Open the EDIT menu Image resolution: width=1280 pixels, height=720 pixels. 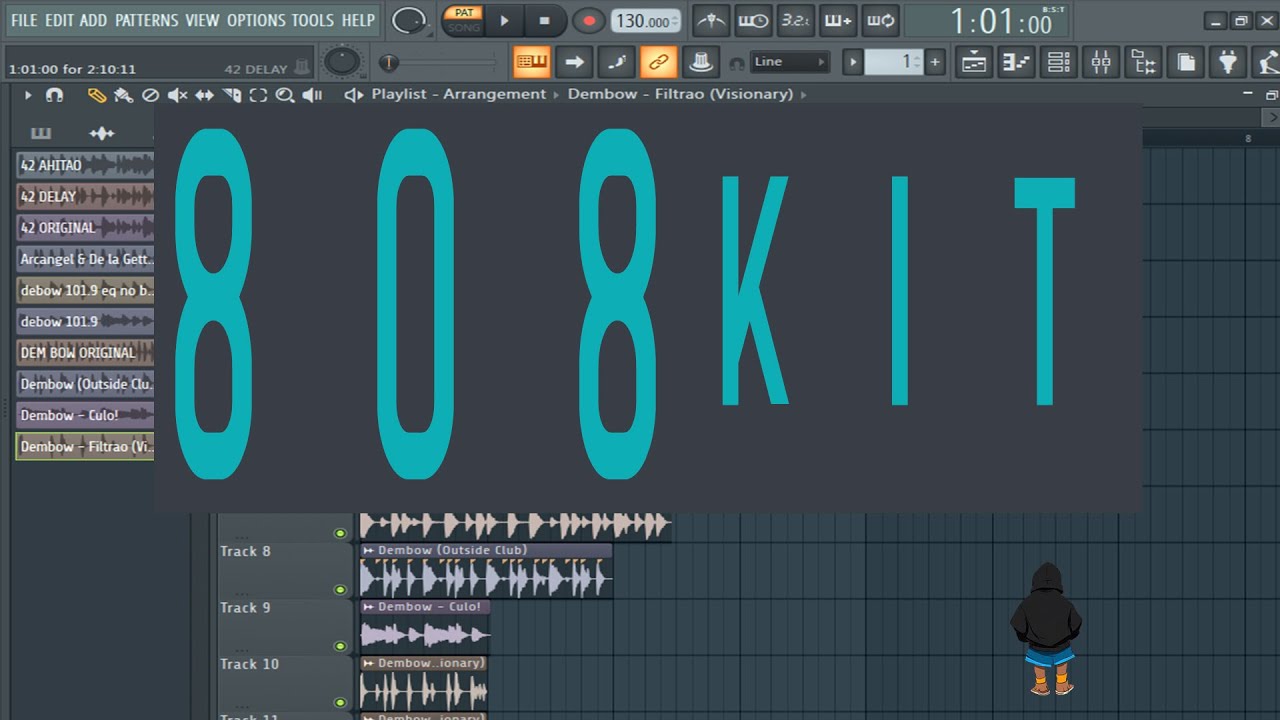tap(59, 20)
